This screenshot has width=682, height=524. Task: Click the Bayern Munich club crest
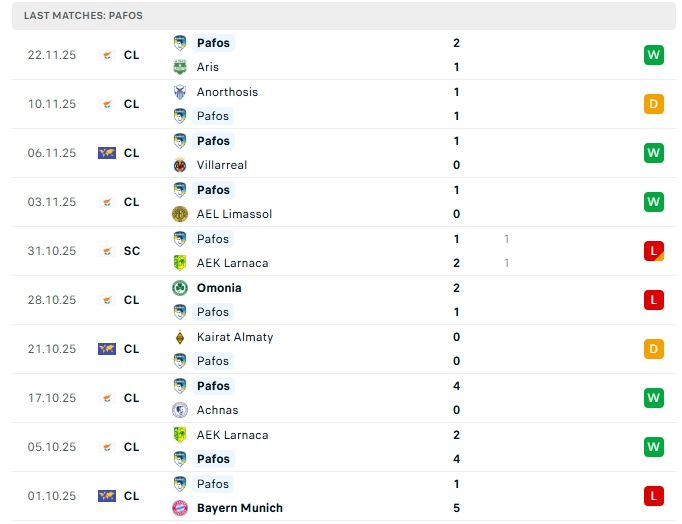pos(180,508)
